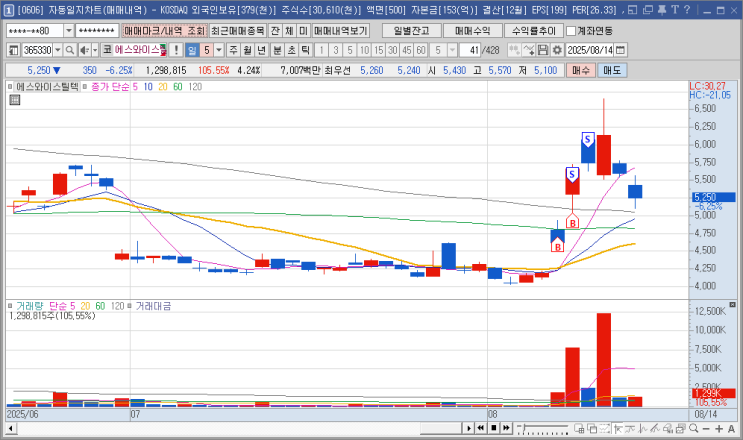Select the 주 weekly period button
Viewport: 743px width, 440px height.
point(234,50)
